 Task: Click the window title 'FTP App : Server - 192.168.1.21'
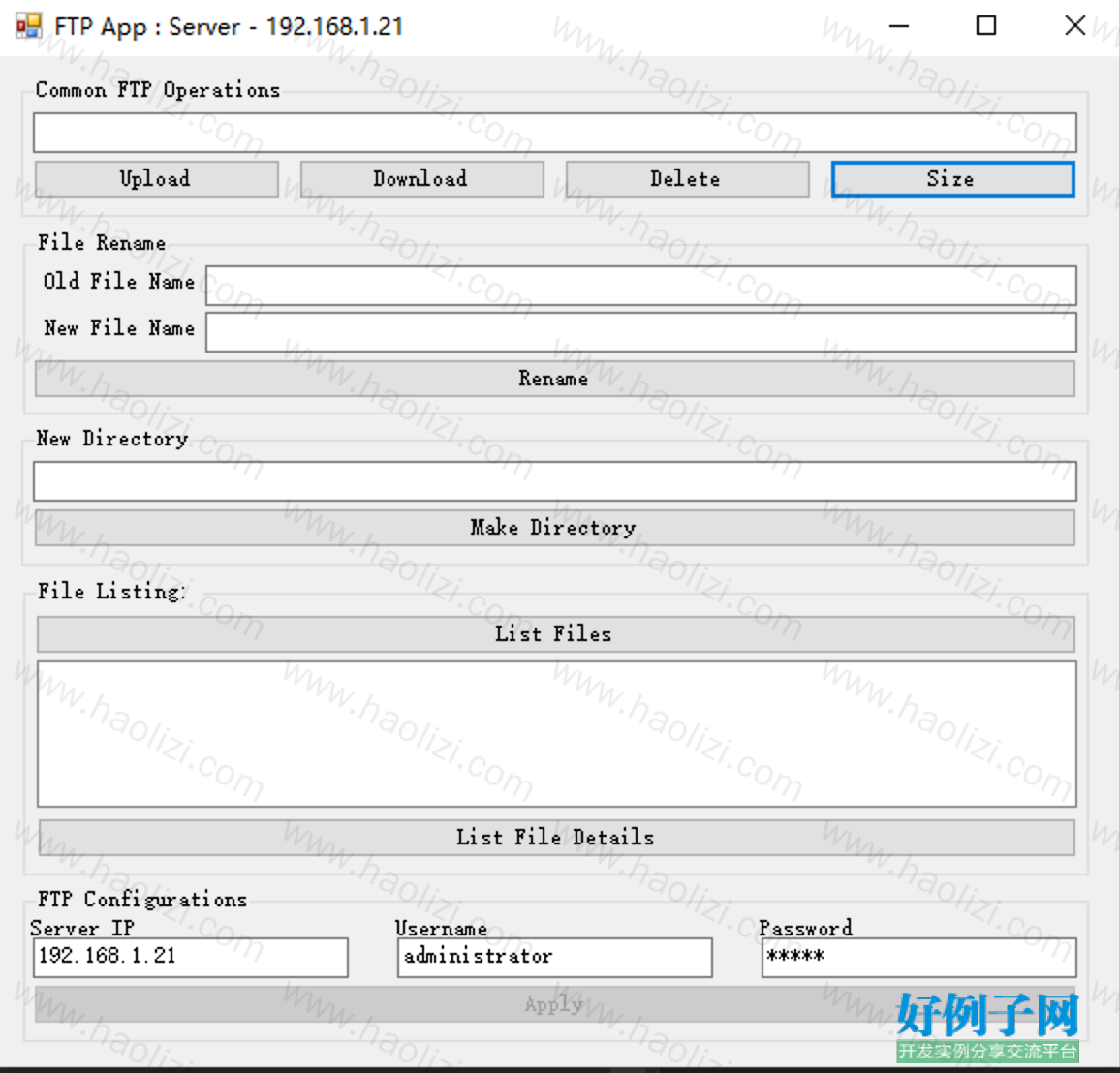click(229, 26)
